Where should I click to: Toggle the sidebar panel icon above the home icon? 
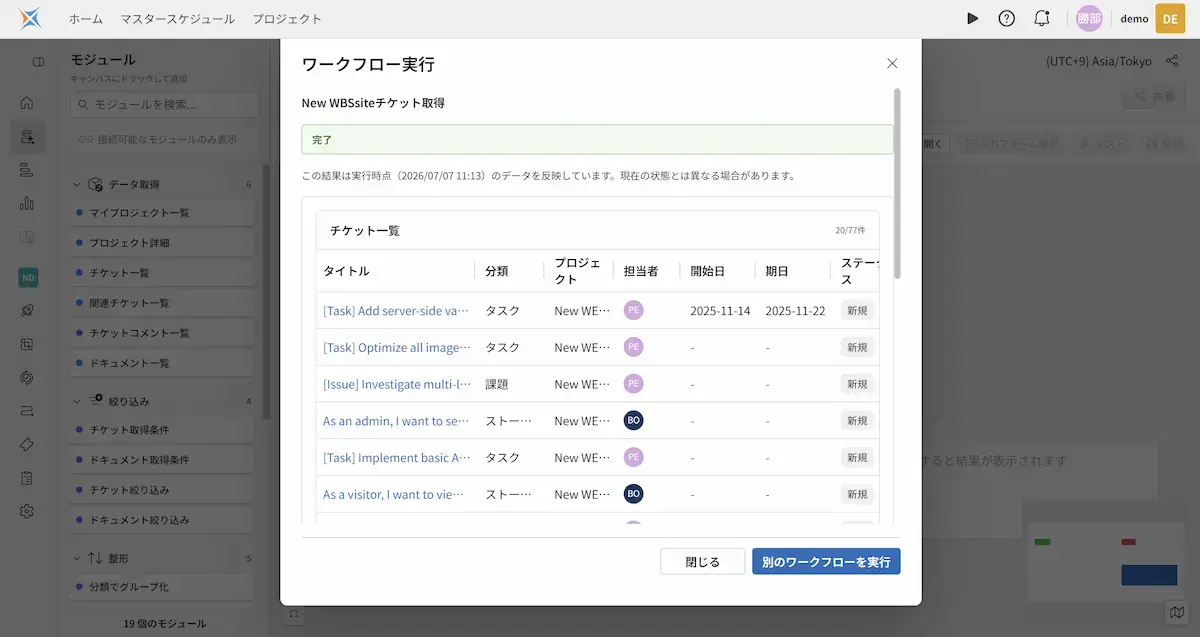[x=38, y=62]
